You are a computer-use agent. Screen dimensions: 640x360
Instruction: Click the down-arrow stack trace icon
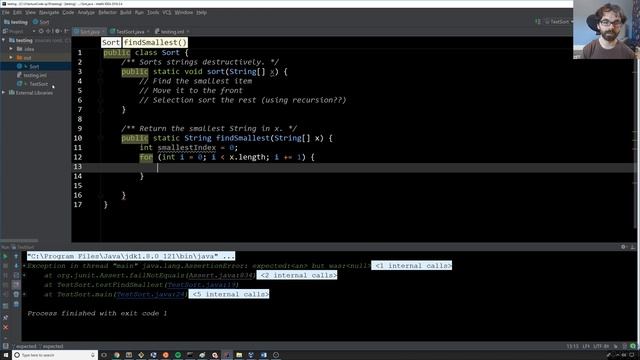pos(16,266)
